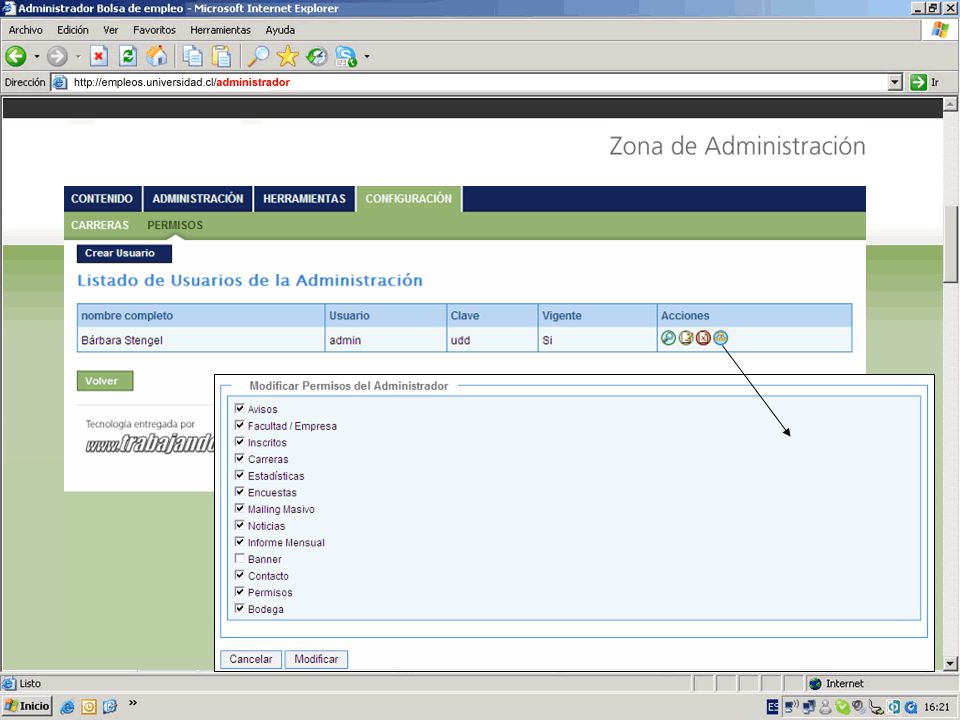Open the Archivo menu
The height and width of the screenshot is (720, 960).
[26, 30]
